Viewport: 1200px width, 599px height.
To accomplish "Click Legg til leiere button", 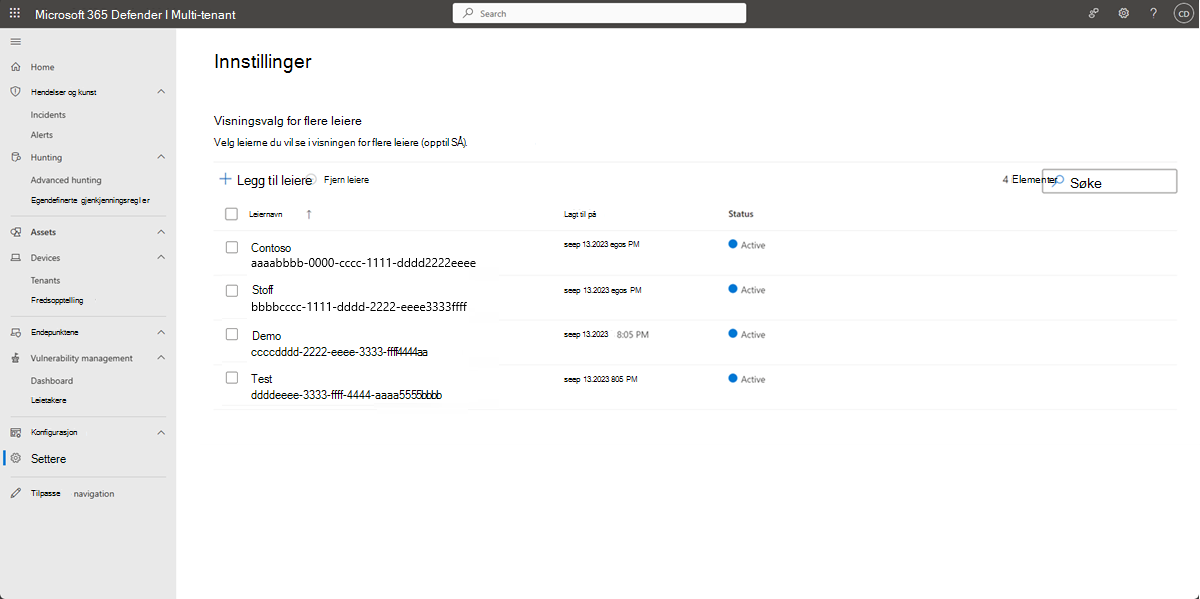I will (x=265, y=180).
